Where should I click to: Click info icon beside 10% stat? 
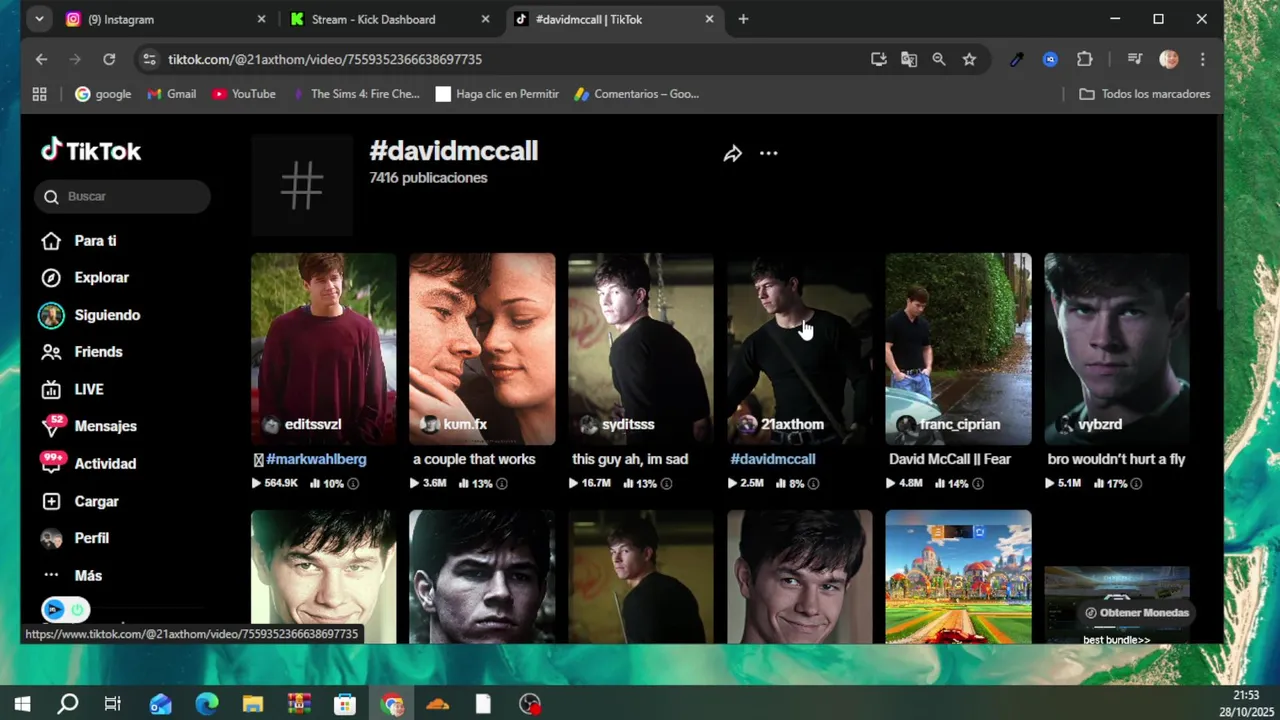pyautogui.click(x=353, y=484)
